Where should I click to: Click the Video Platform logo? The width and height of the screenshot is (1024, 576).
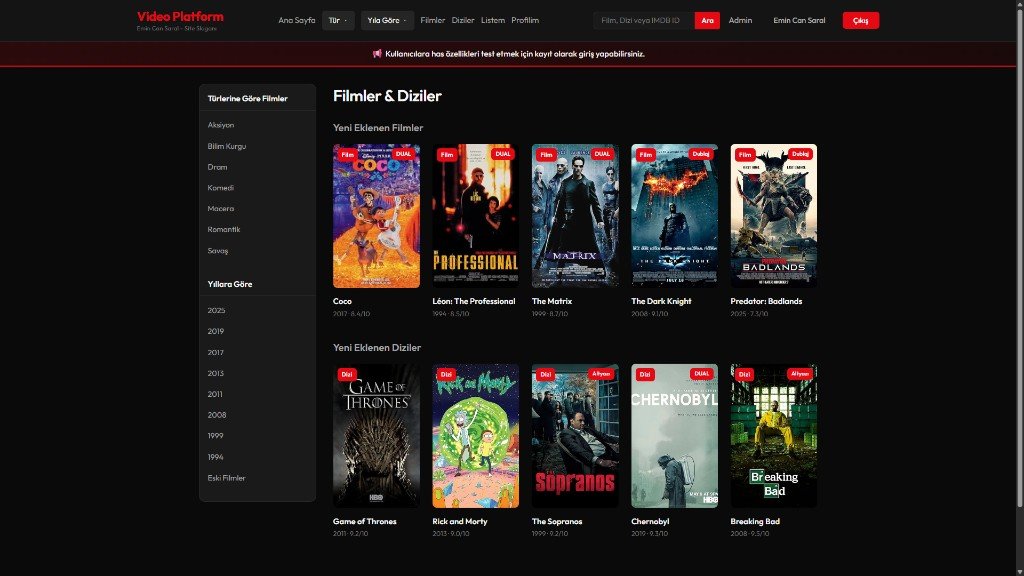[x=180, y=17]
